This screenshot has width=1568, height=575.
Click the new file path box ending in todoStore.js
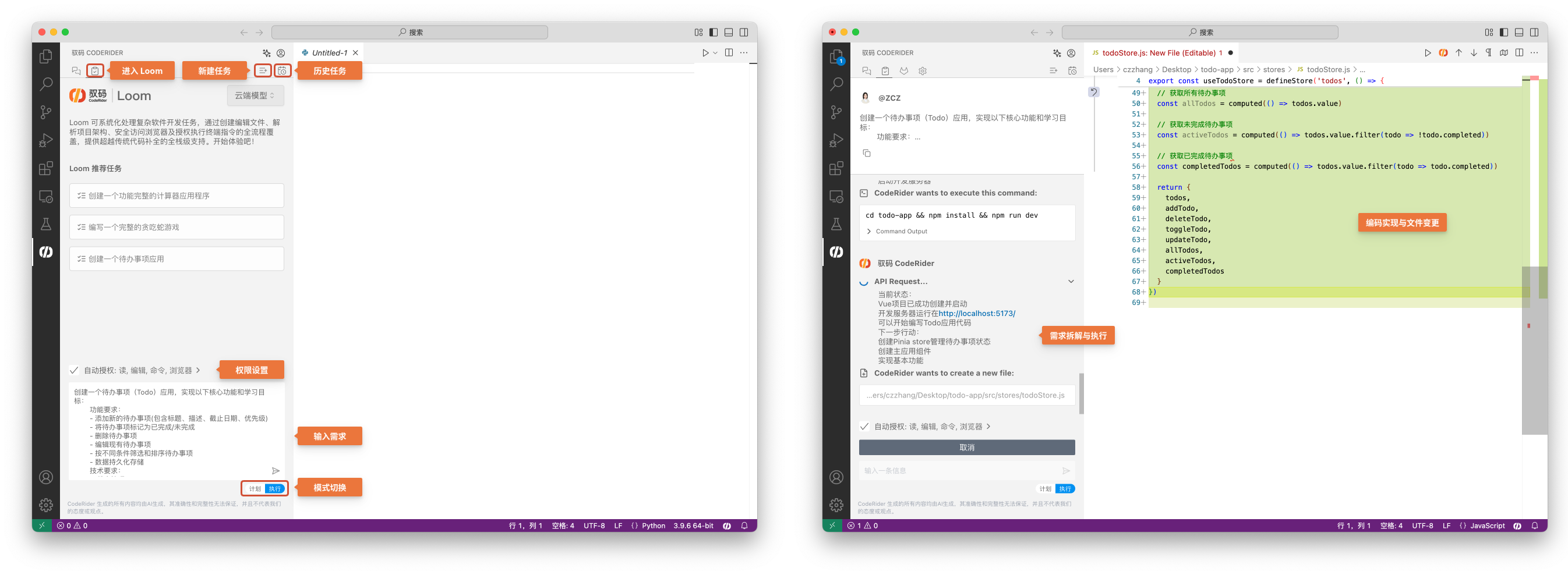click(967, 395)
